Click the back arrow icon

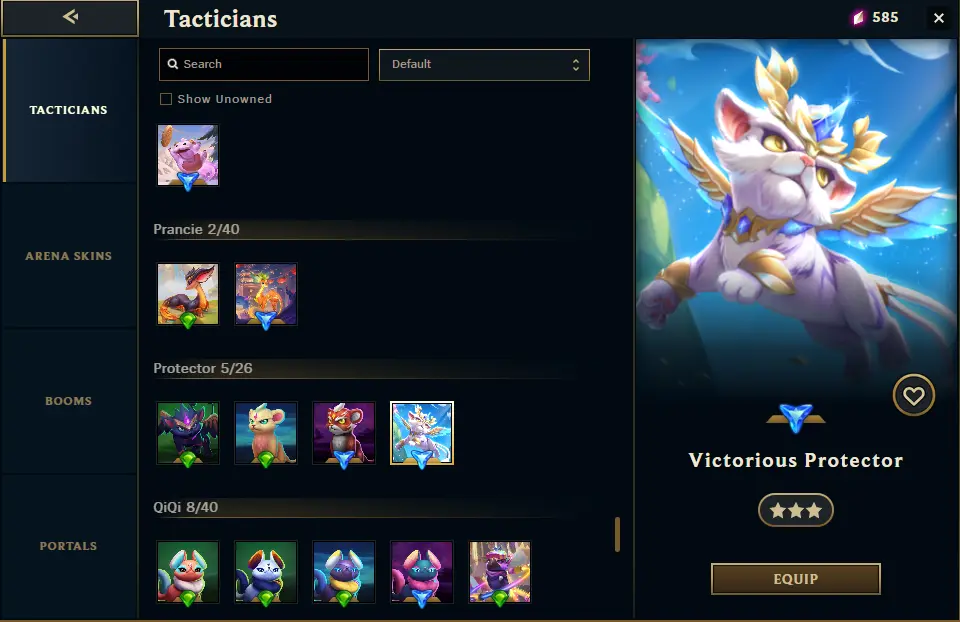click(70, 17)
